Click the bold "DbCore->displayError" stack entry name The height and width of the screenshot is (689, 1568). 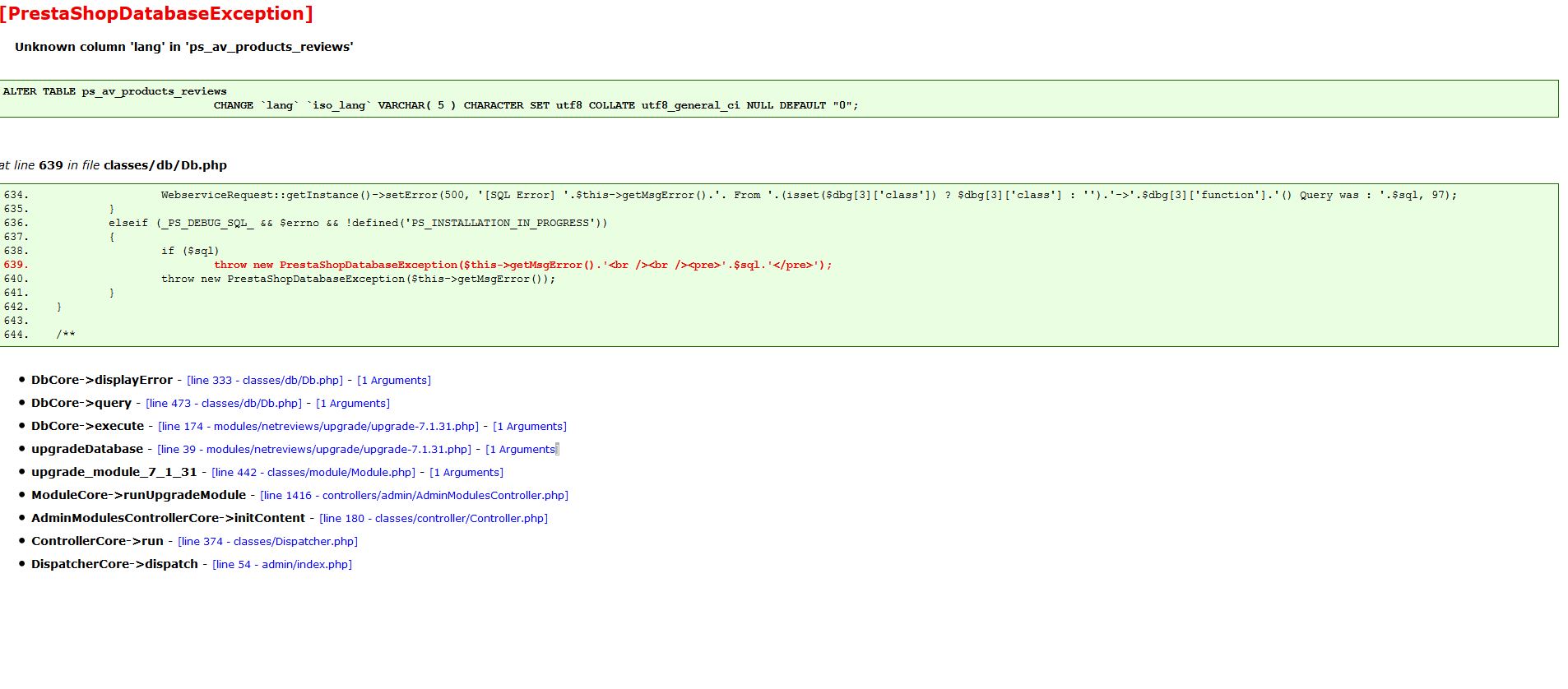point(102,380)
